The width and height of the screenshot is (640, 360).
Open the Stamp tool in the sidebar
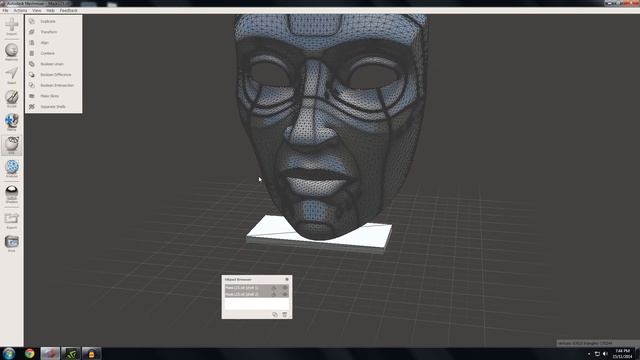(x=11, y=122)
